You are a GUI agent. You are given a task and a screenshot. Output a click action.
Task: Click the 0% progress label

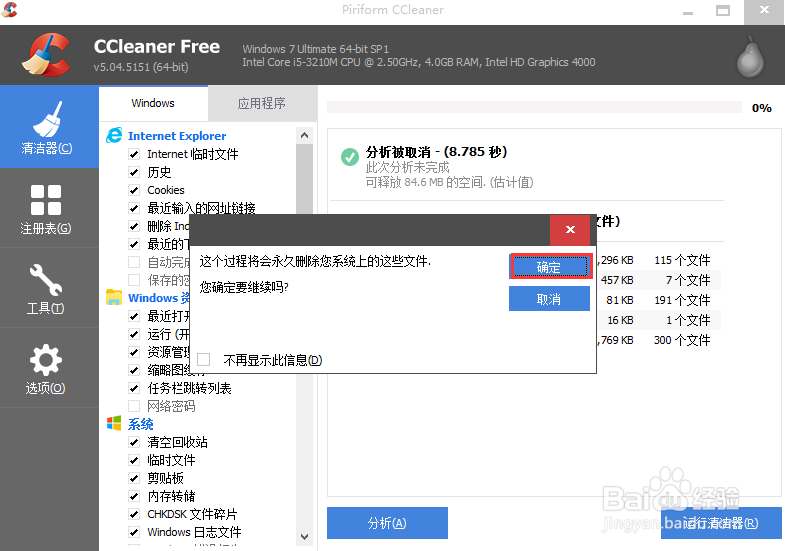click(x=761, y=108)
